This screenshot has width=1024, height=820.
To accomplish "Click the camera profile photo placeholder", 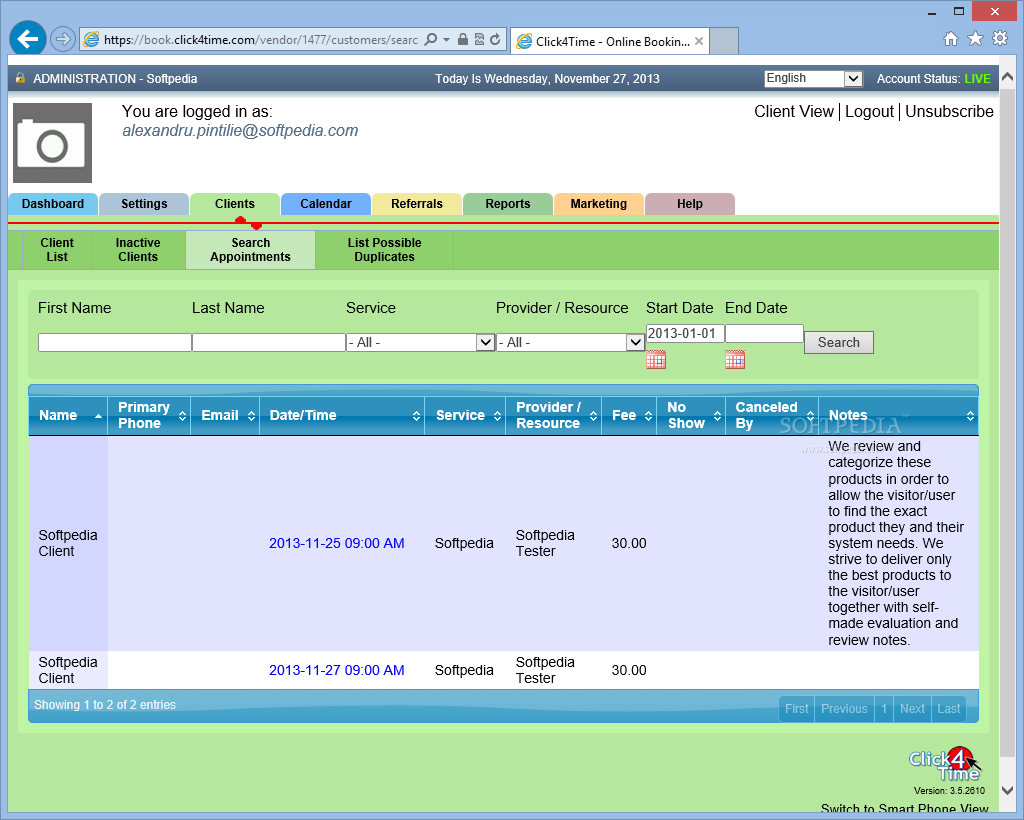I will click(x=52, y=143).
